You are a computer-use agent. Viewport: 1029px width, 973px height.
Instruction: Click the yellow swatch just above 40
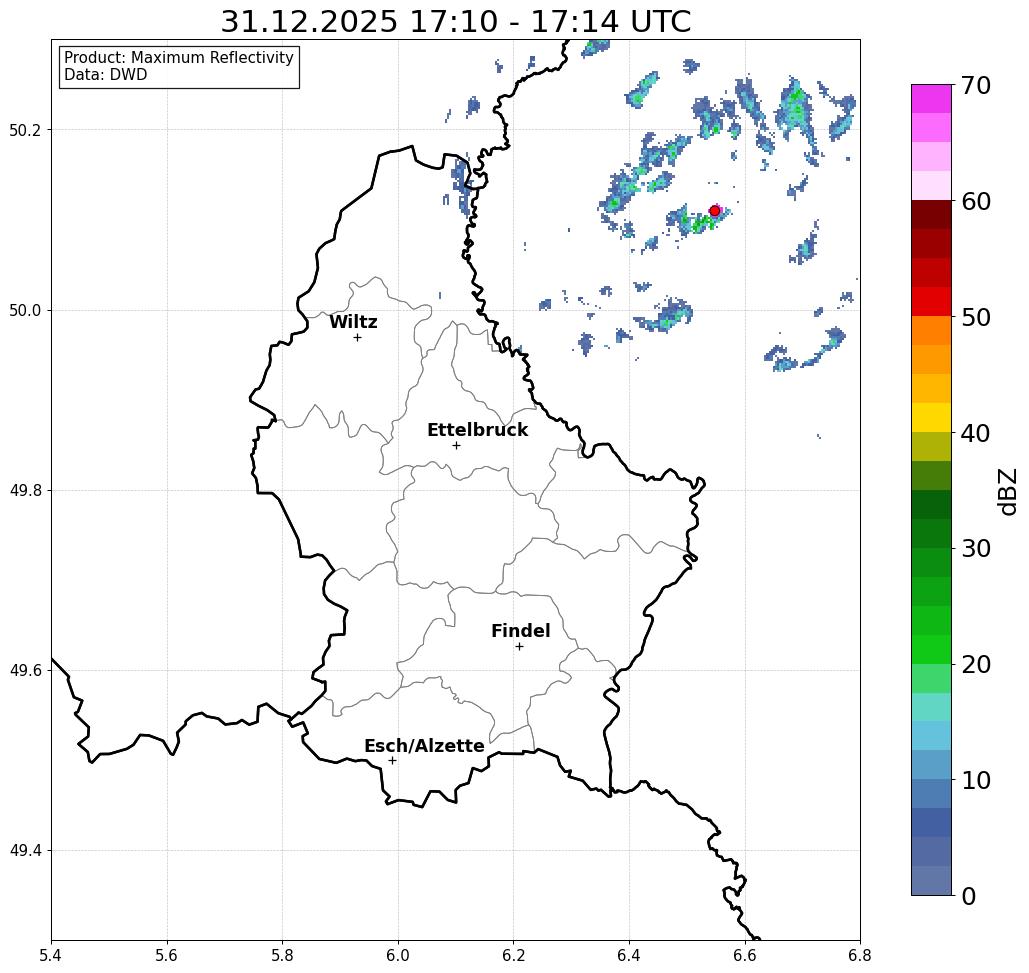931,417
